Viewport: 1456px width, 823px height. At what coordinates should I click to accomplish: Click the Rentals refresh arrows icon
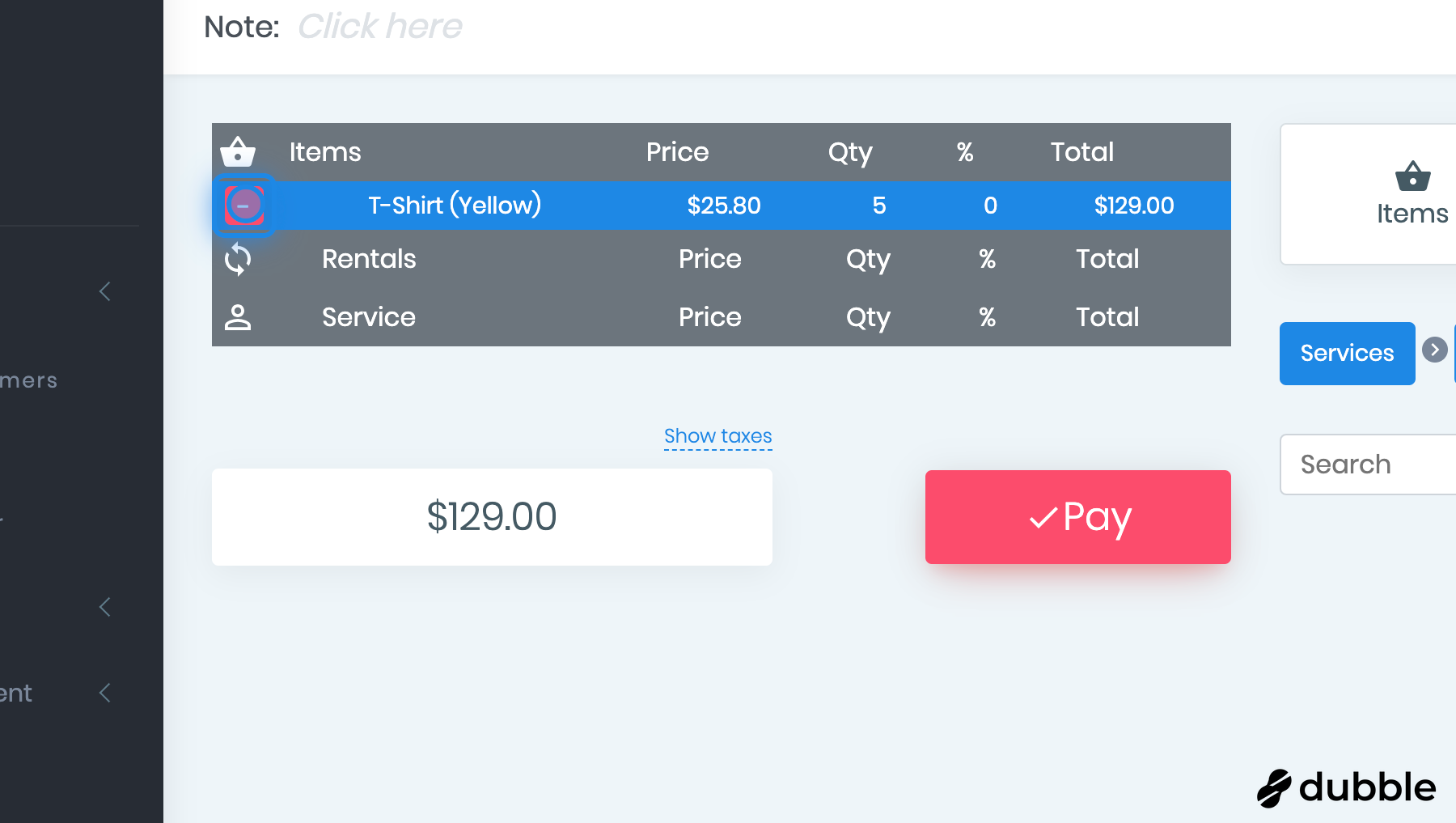[x=238, y=259]
